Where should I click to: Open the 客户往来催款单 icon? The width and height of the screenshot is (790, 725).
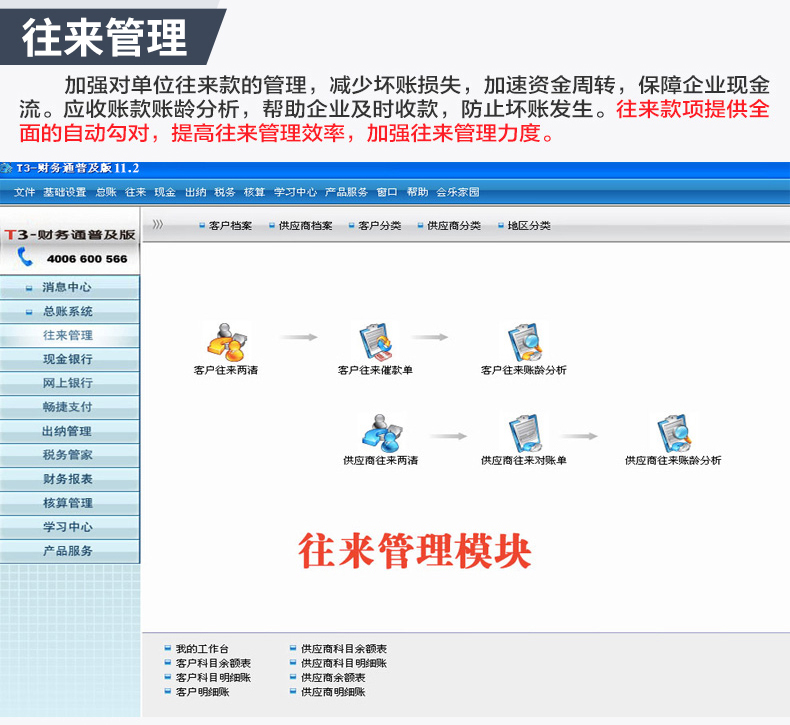375,343
